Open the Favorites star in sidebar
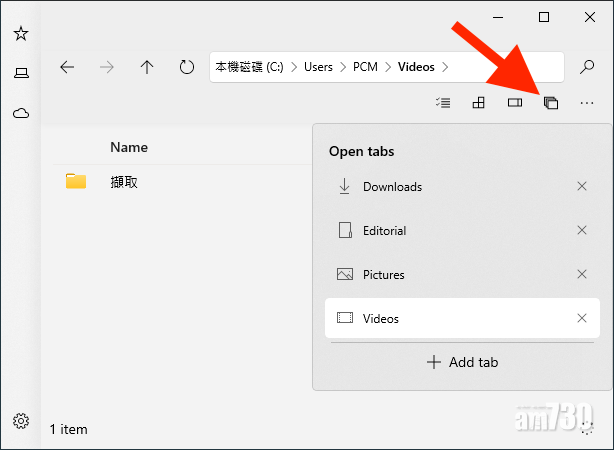This screenshot has height=450, width=614. 20,34
